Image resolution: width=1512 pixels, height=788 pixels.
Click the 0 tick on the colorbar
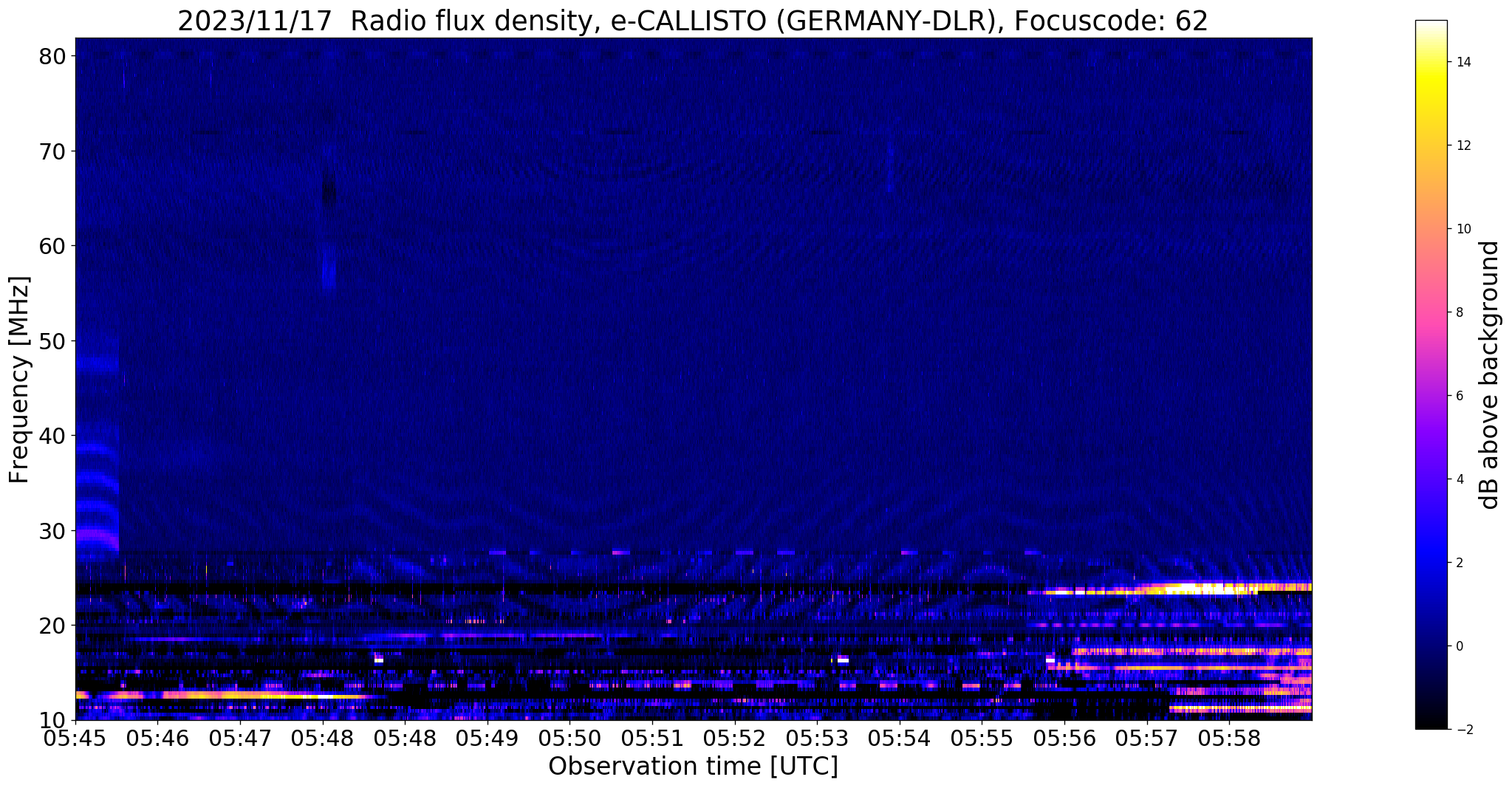1460,646
